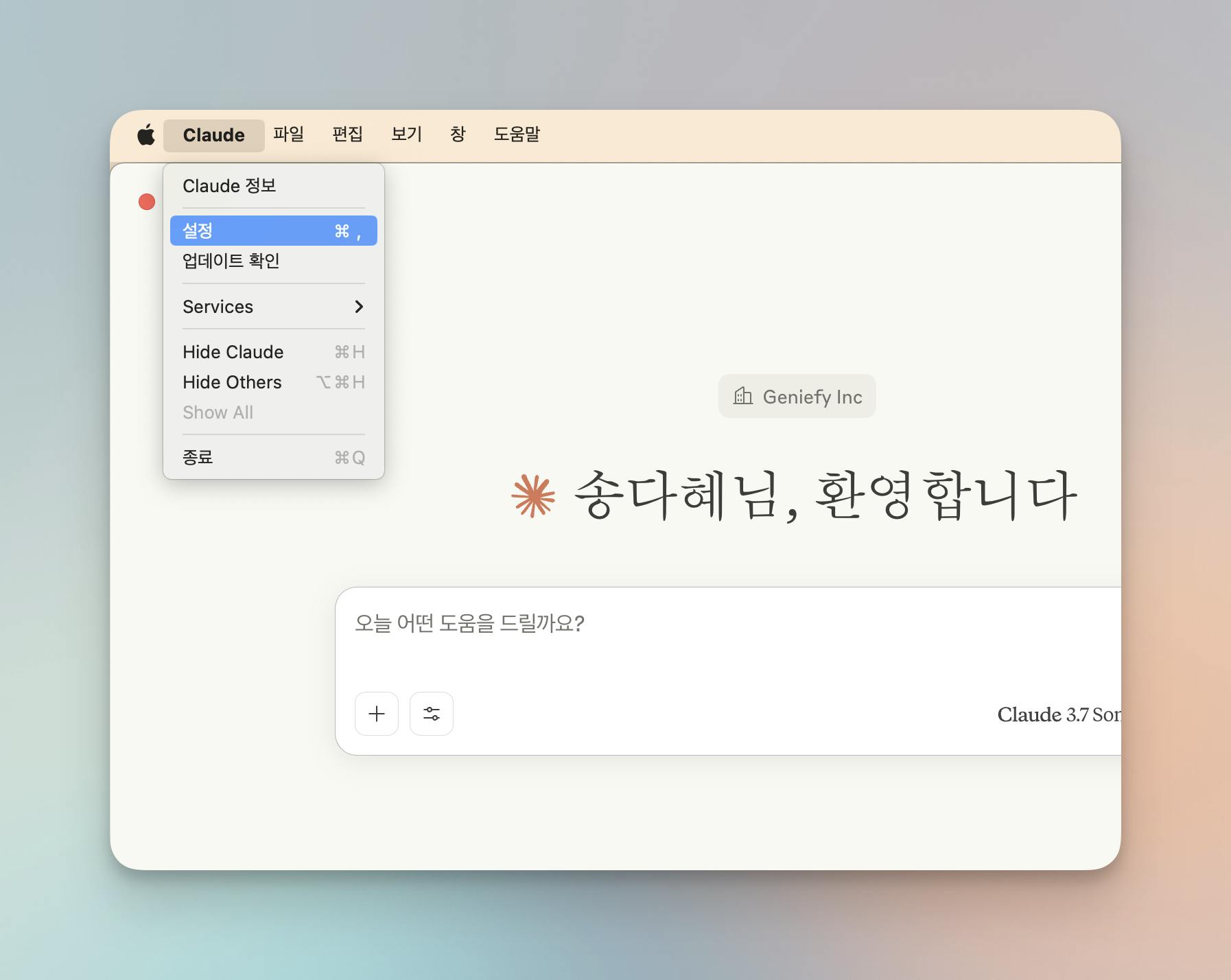Click the 송다혜님, 환영합니다 greeting text

coord(825,495)
